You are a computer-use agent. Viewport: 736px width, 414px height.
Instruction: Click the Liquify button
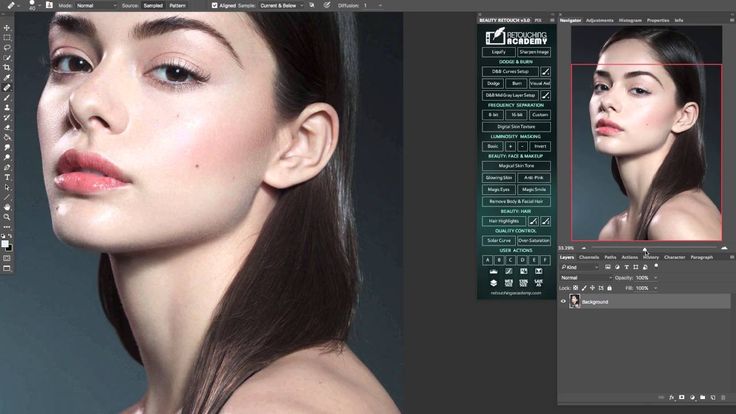coord(498,52)
